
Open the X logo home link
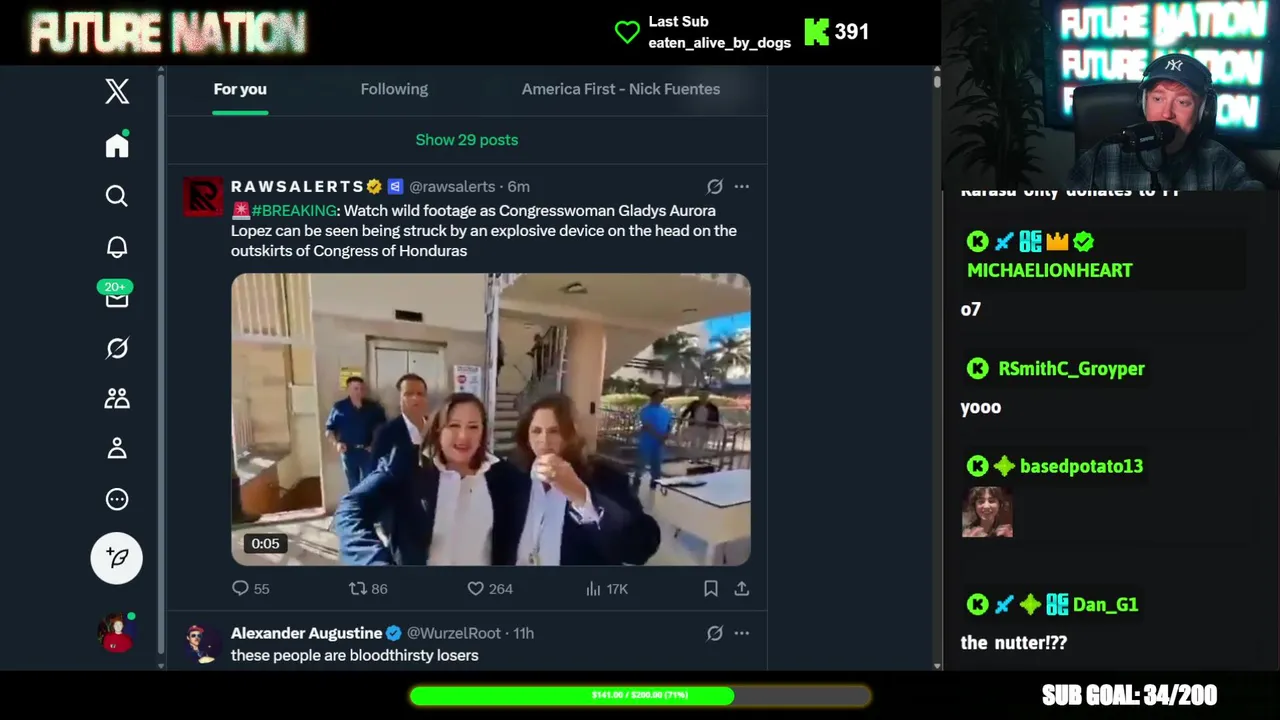point(117,91)
